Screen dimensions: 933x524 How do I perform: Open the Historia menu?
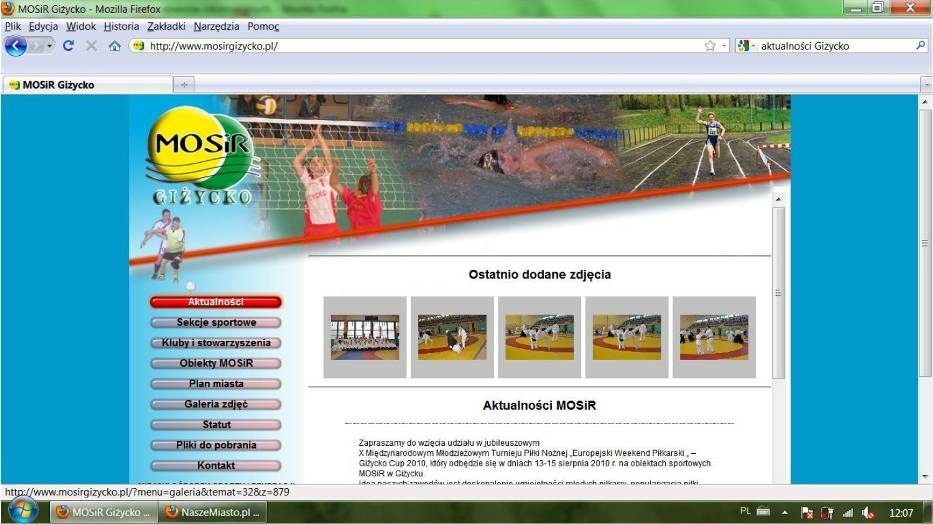121,26
